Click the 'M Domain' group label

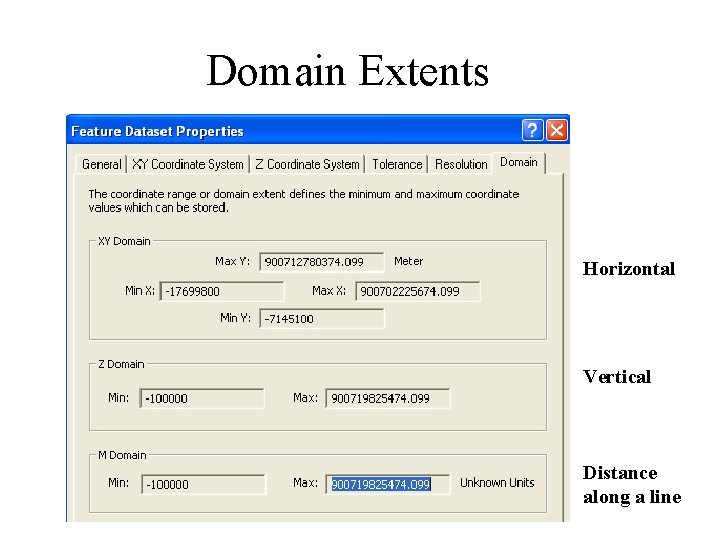tap(122, 455)
